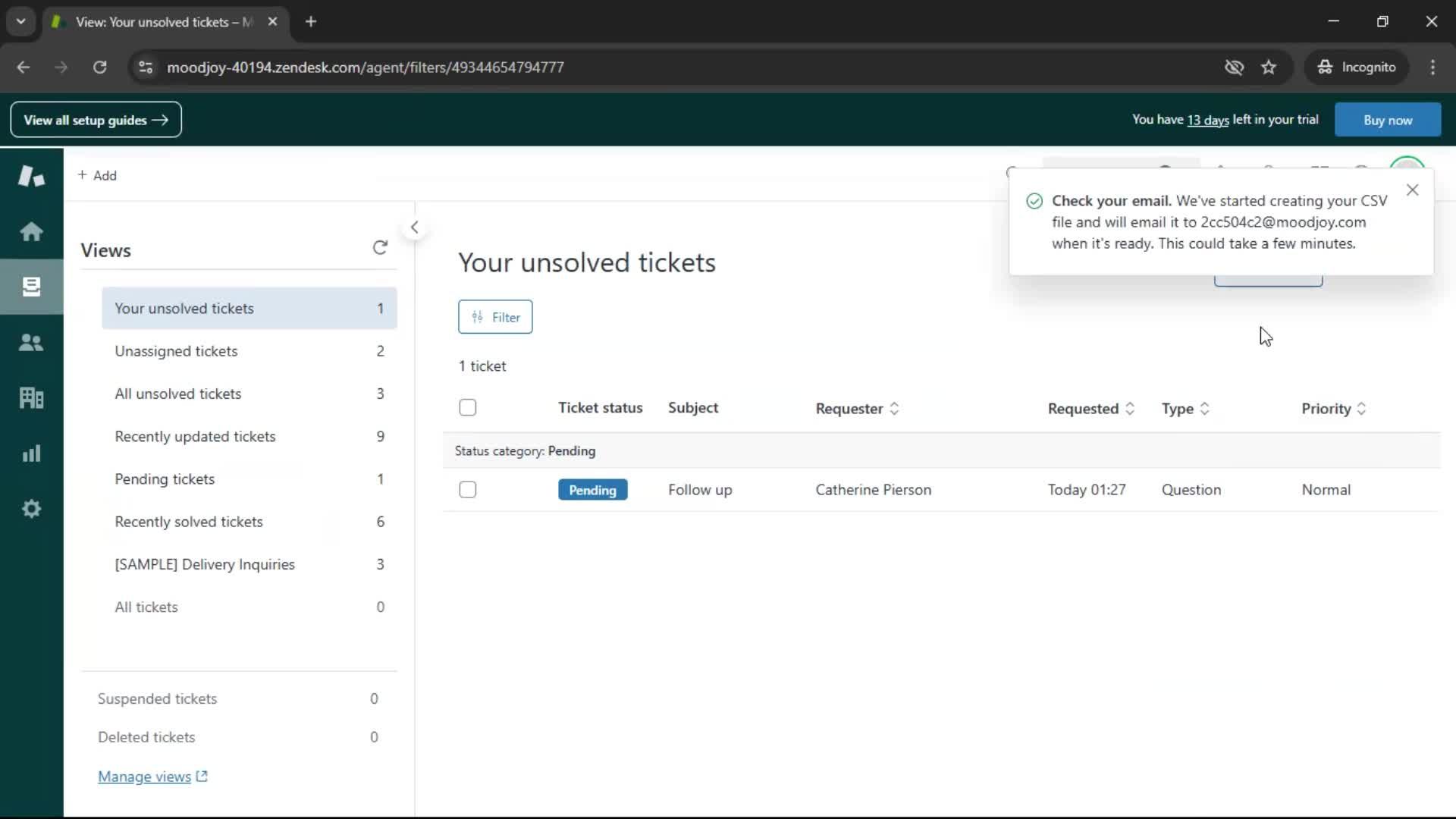Screen dimensions: 1456x819
Task: Select [SAMPLE] Delivery Inquiries view
Action: (x=249, y=564)
